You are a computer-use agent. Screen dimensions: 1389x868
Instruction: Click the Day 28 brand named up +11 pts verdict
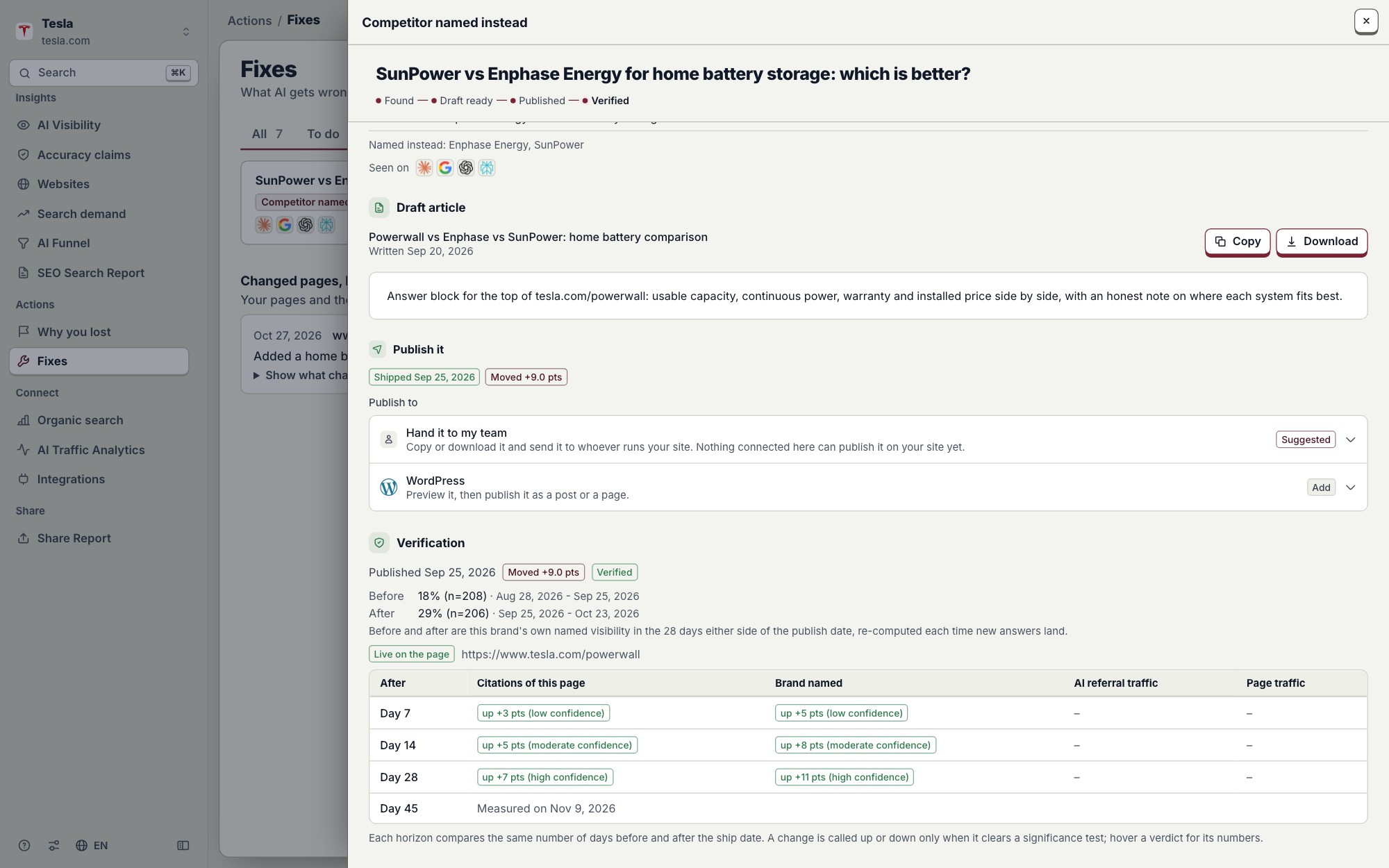point(845,777)
